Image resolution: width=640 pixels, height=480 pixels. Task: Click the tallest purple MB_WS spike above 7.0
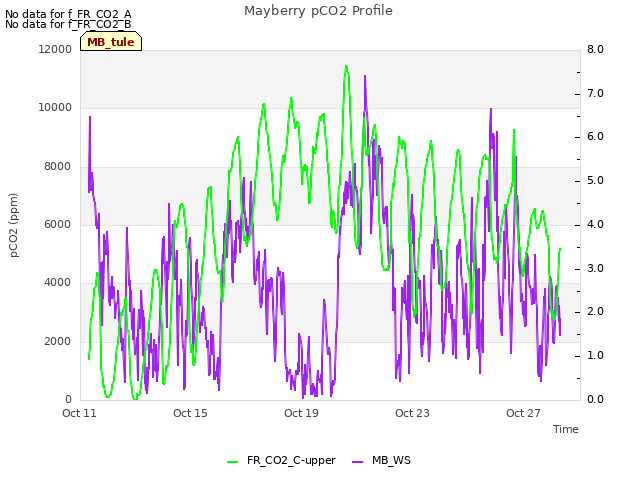coord(365,76)
